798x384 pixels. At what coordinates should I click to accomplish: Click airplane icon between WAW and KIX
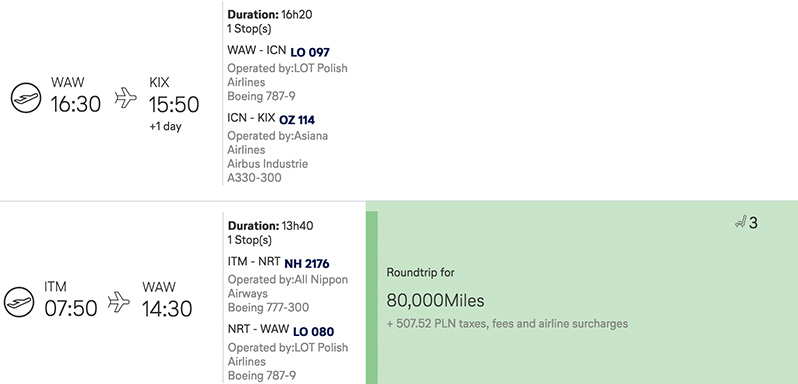[126, 98]
